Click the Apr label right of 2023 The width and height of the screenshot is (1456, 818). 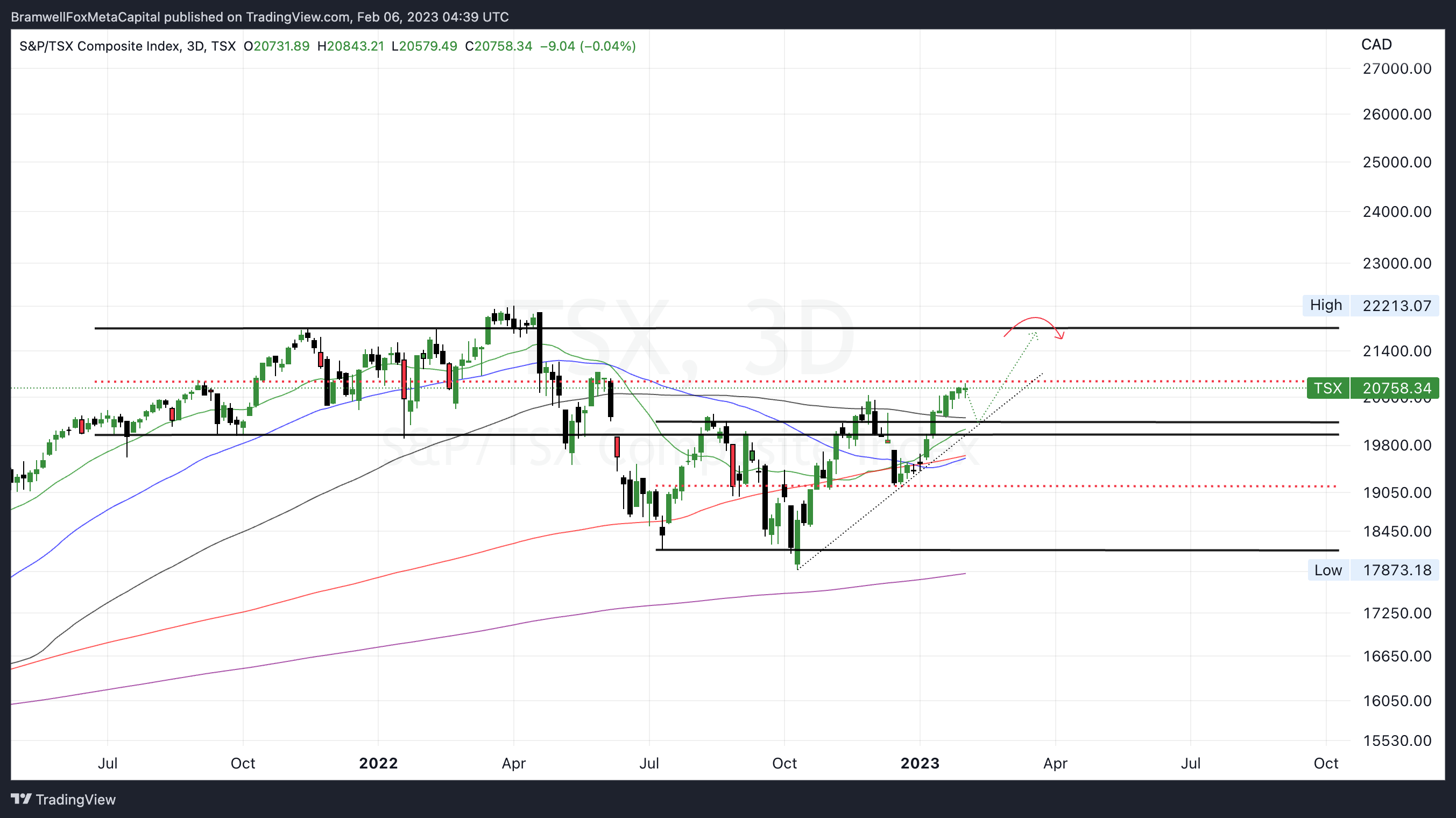coord(1055,764)
